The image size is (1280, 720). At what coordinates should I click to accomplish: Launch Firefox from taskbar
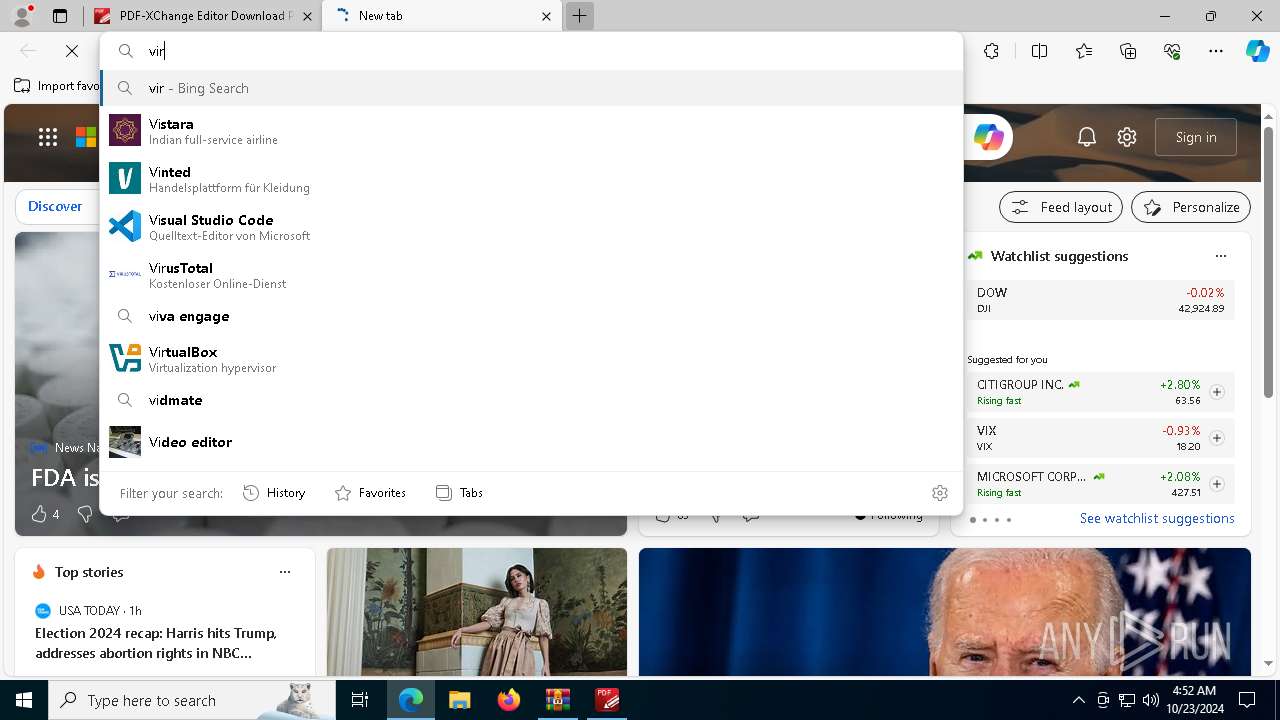pos(509,700)
